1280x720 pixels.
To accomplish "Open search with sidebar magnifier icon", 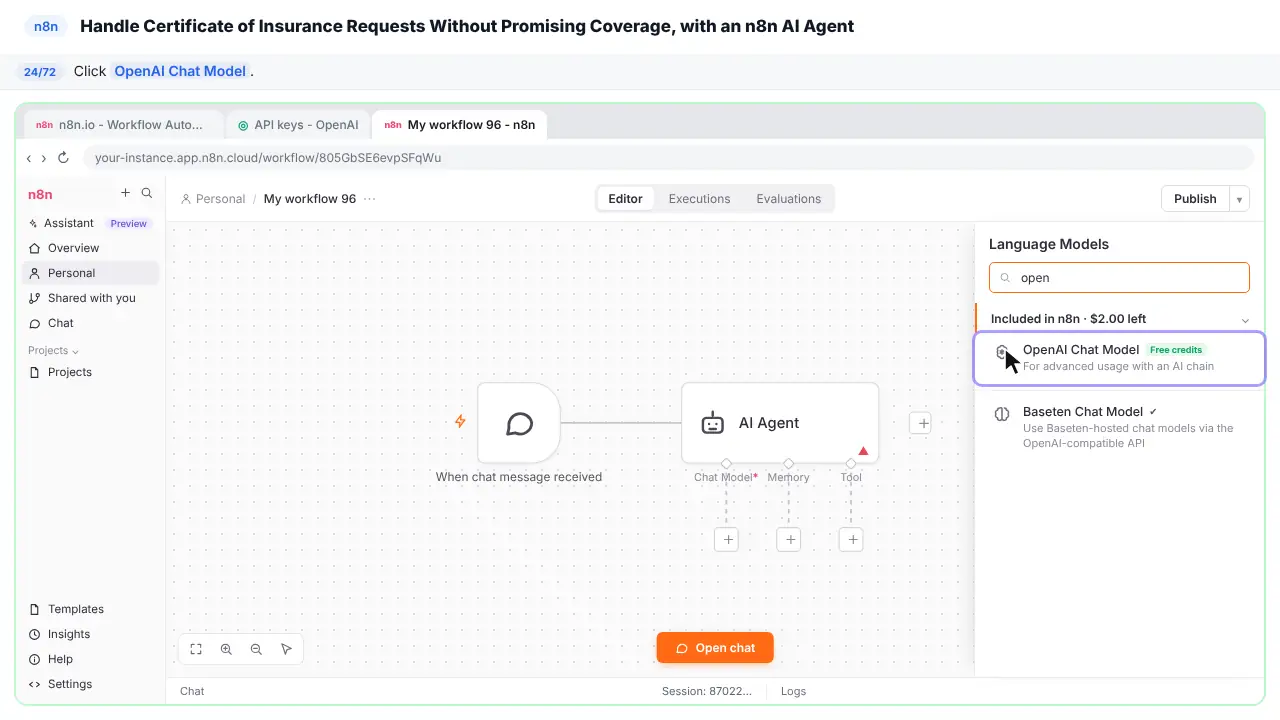I will [147, 193].
